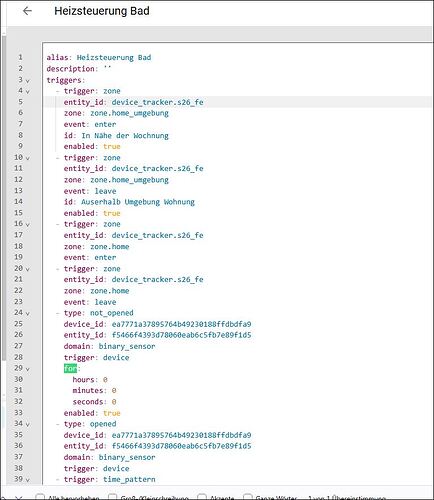Fold the 'type: opened' block at line 34
This screenshot has height=500, width=434.
tap(28, 425)
